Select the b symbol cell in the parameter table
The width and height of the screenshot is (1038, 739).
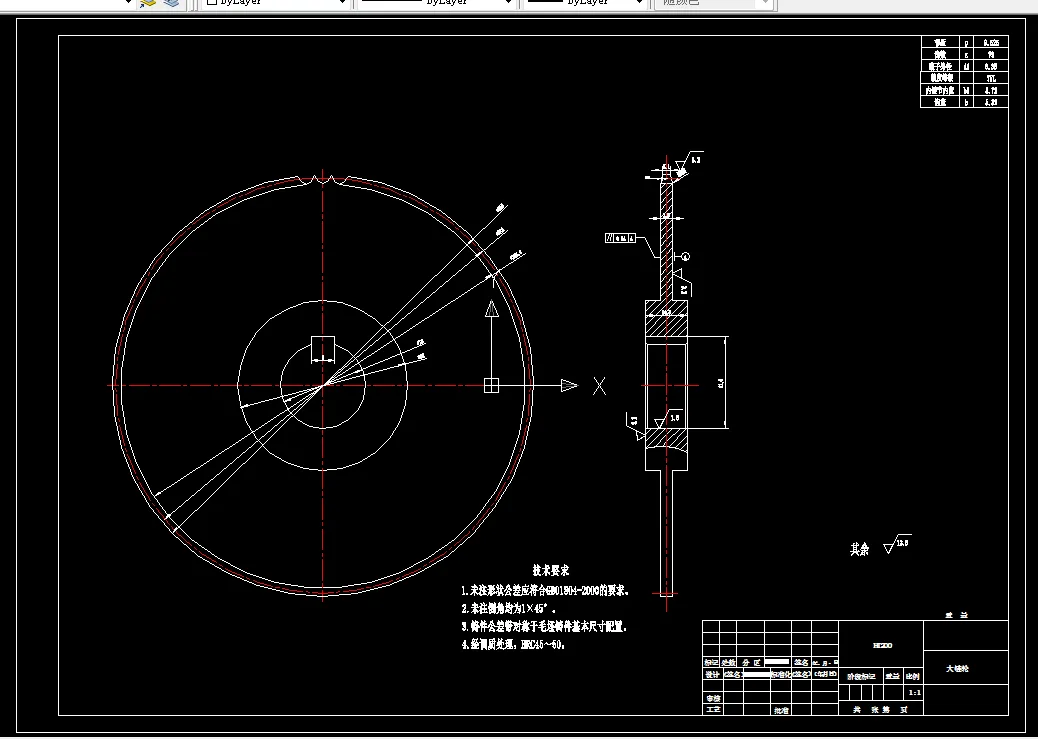(x=967, y=102)
